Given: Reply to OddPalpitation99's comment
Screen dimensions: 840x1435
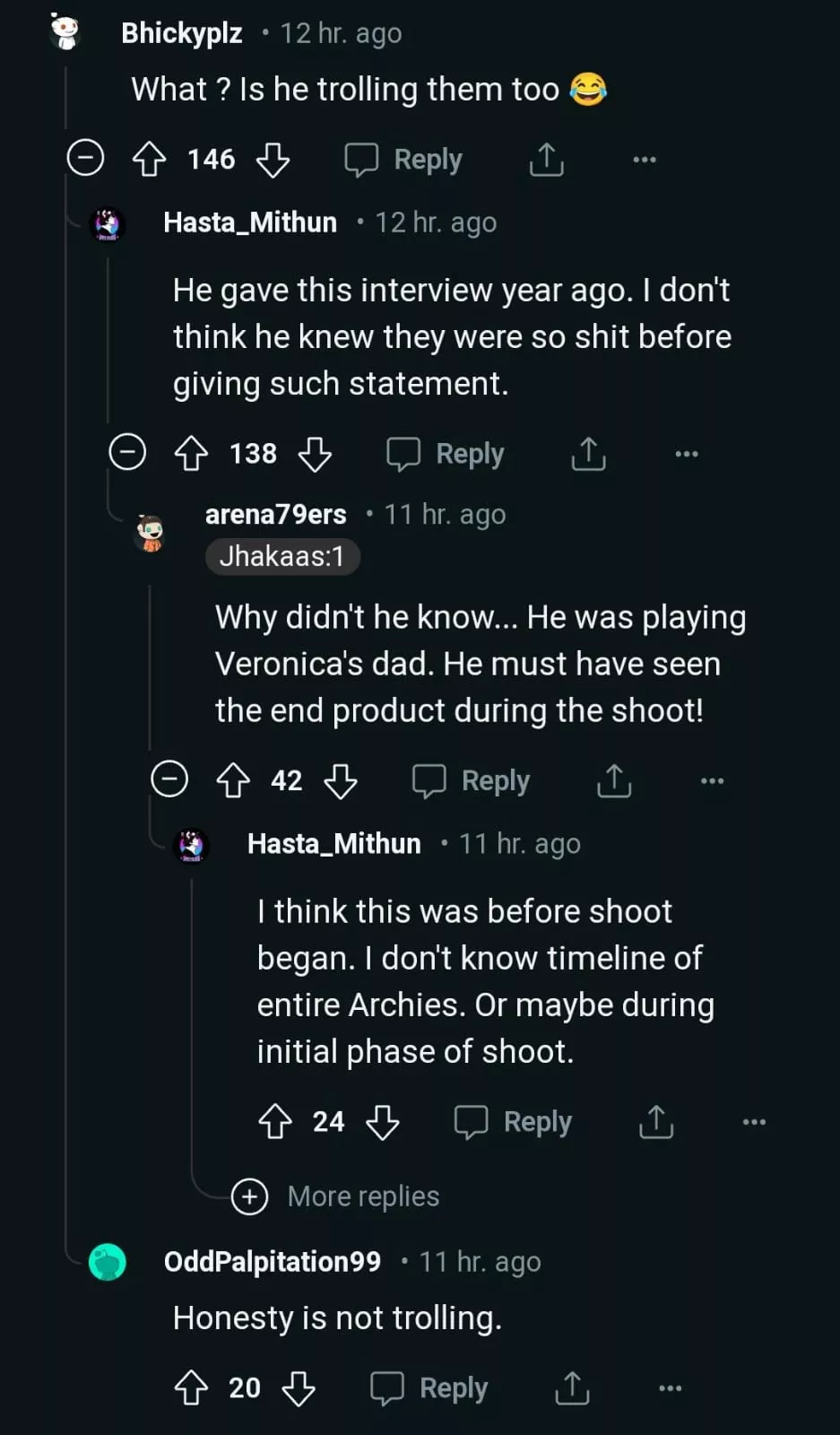Looking at the screenshot, I should [x=430, y=1388].
